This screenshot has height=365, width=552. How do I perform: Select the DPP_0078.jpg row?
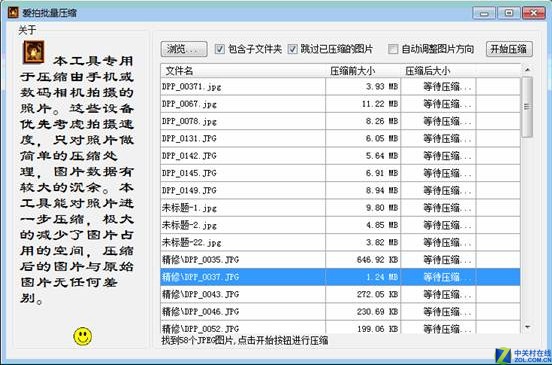pos(340,121)
